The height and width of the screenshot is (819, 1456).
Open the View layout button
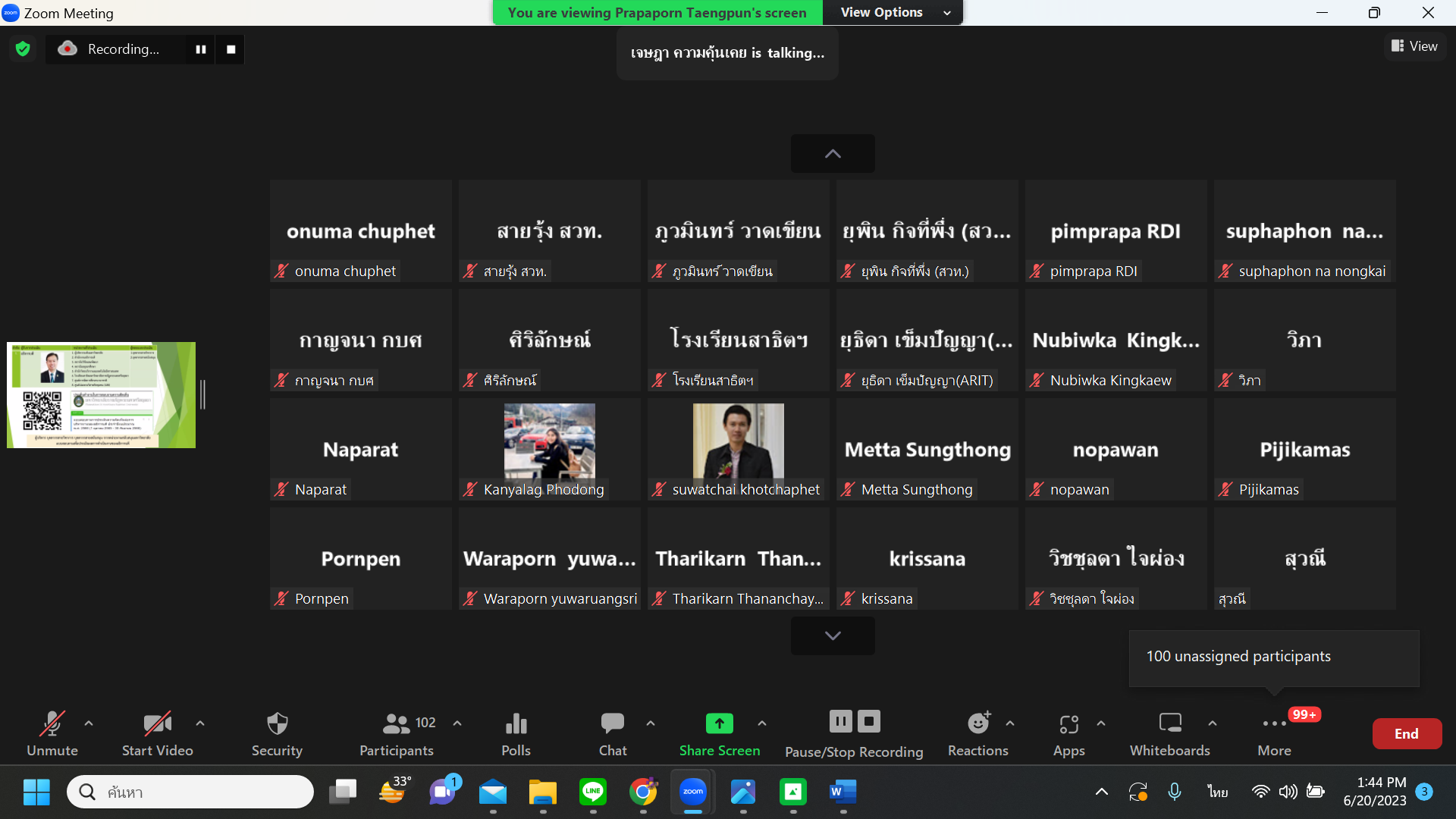coord(1414,46)
